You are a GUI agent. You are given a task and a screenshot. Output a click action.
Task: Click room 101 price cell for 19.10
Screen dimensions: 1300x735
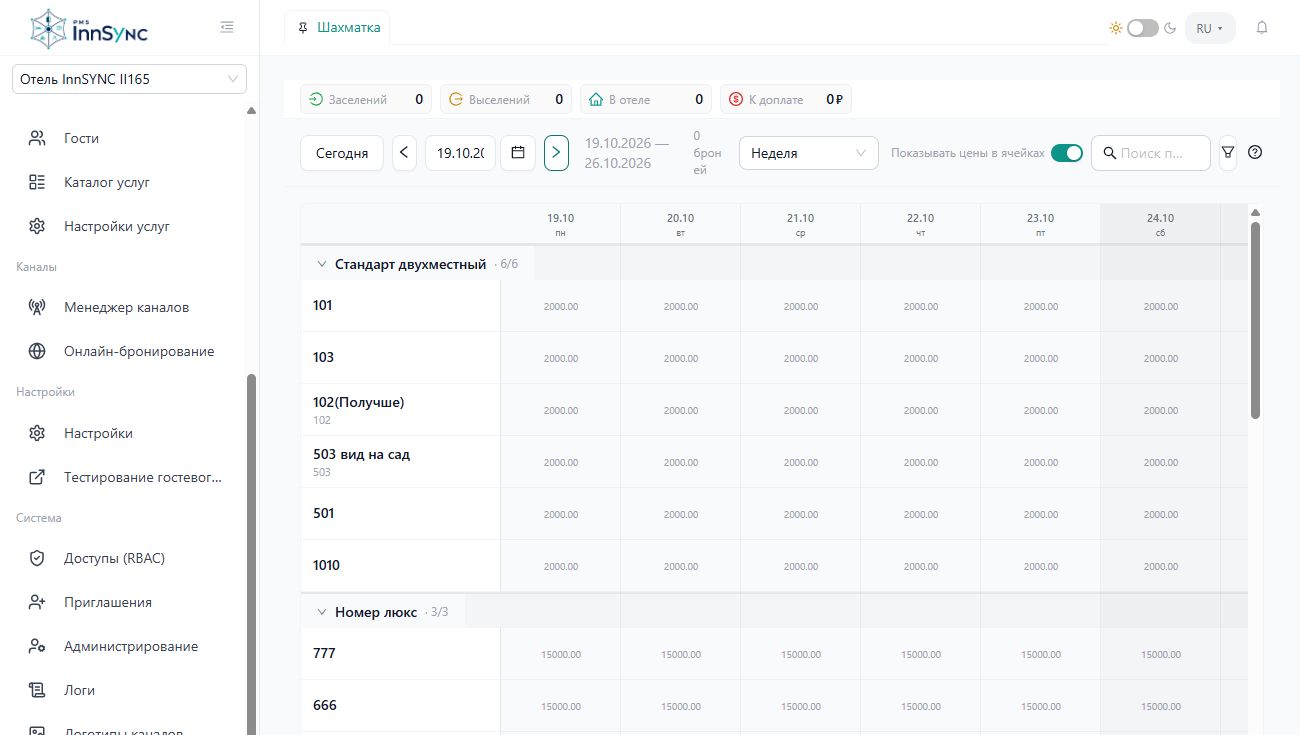point(560,306)
